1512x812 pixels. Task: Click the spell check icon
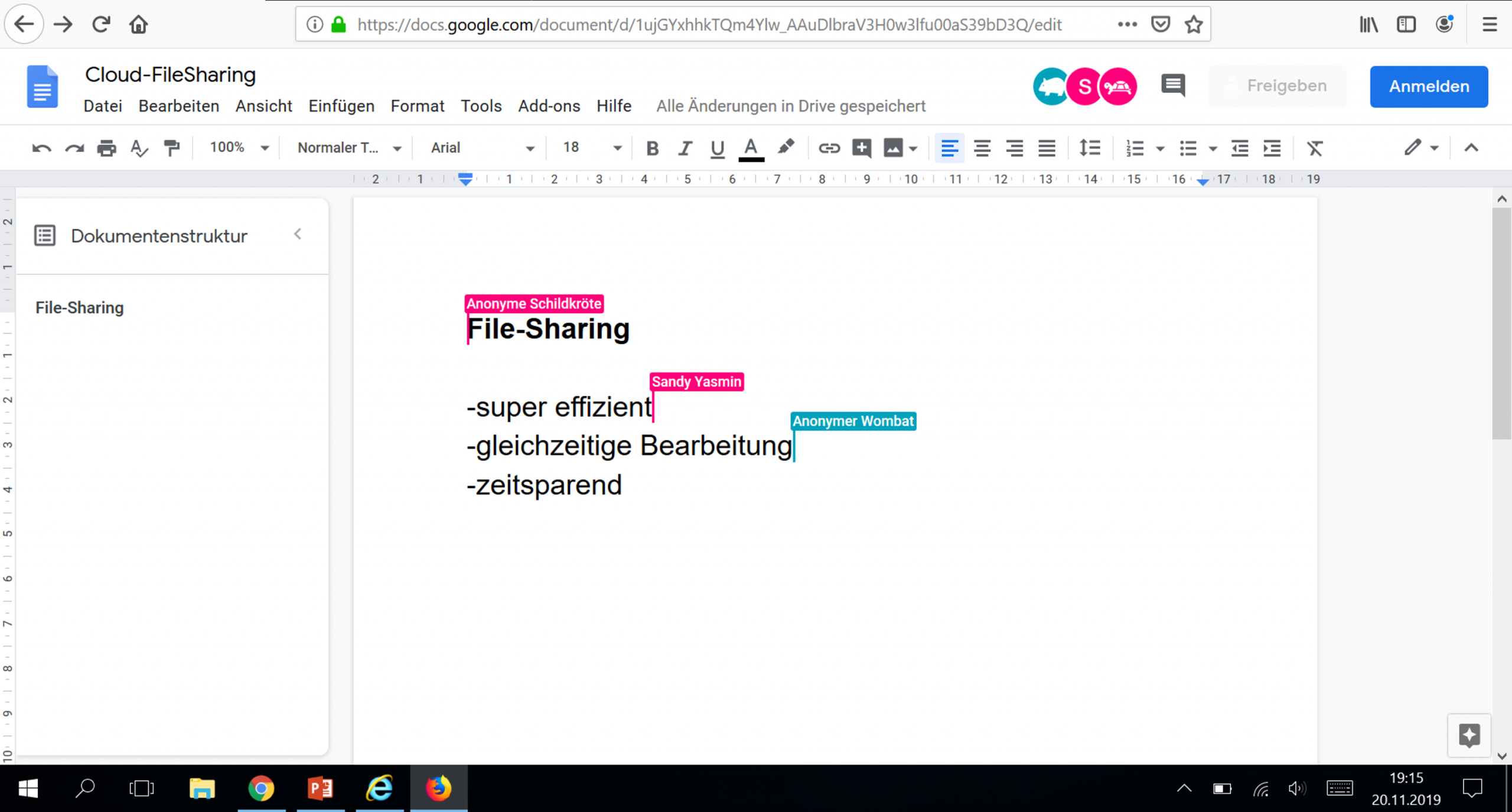point(139,148)
